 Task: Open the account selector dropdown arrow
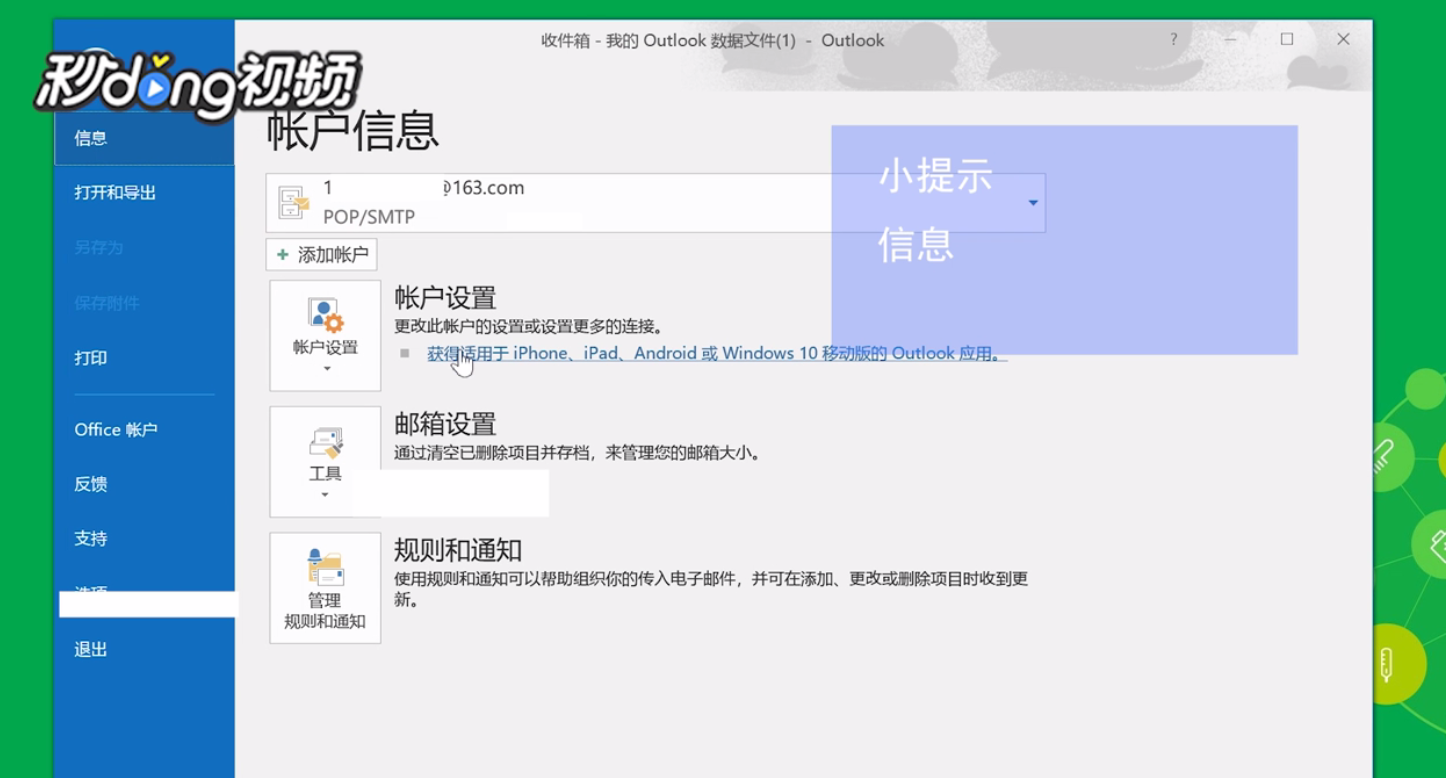(x=1033, y=203)
